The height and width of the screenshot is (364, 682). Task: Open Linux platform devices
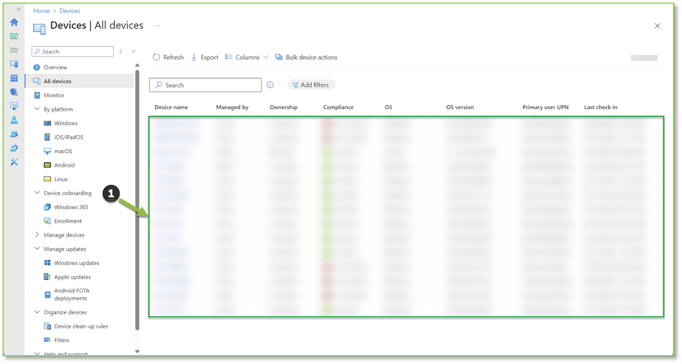click(61, 179)
